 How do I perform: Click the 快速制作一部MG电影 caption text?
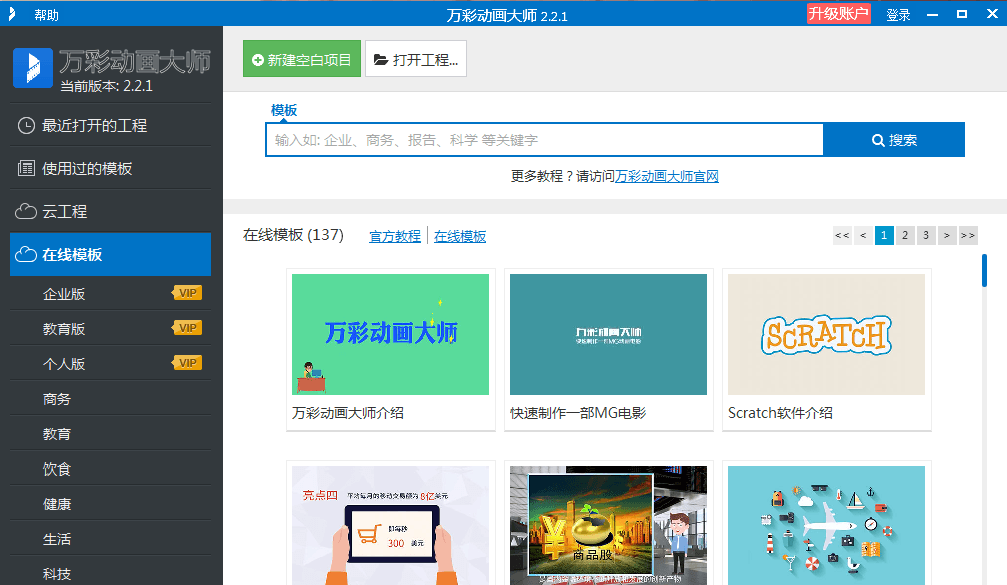tap(578, 413)
